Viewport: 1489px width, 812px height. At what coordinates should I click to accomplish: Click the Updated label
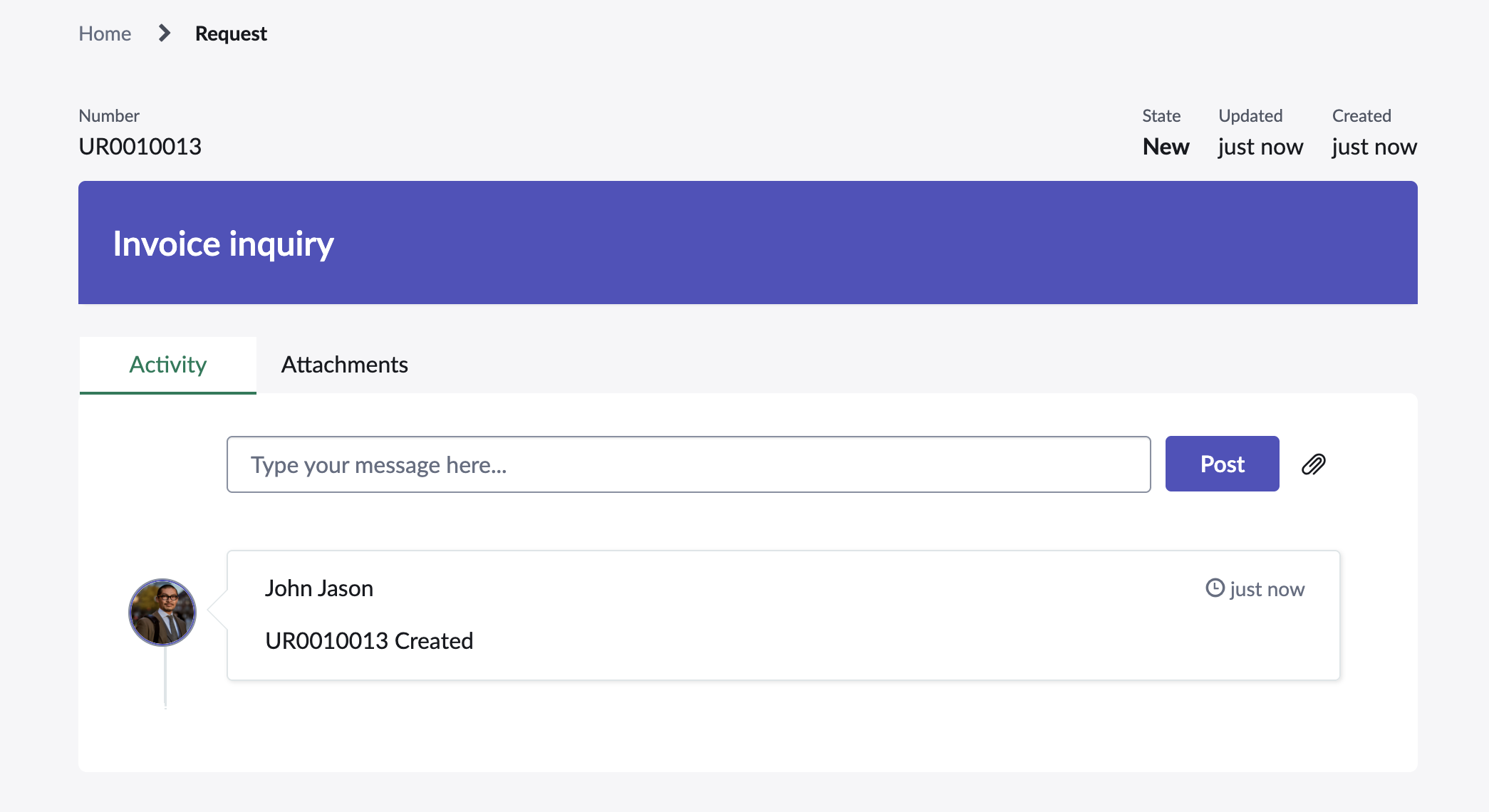coord(1251,115)
